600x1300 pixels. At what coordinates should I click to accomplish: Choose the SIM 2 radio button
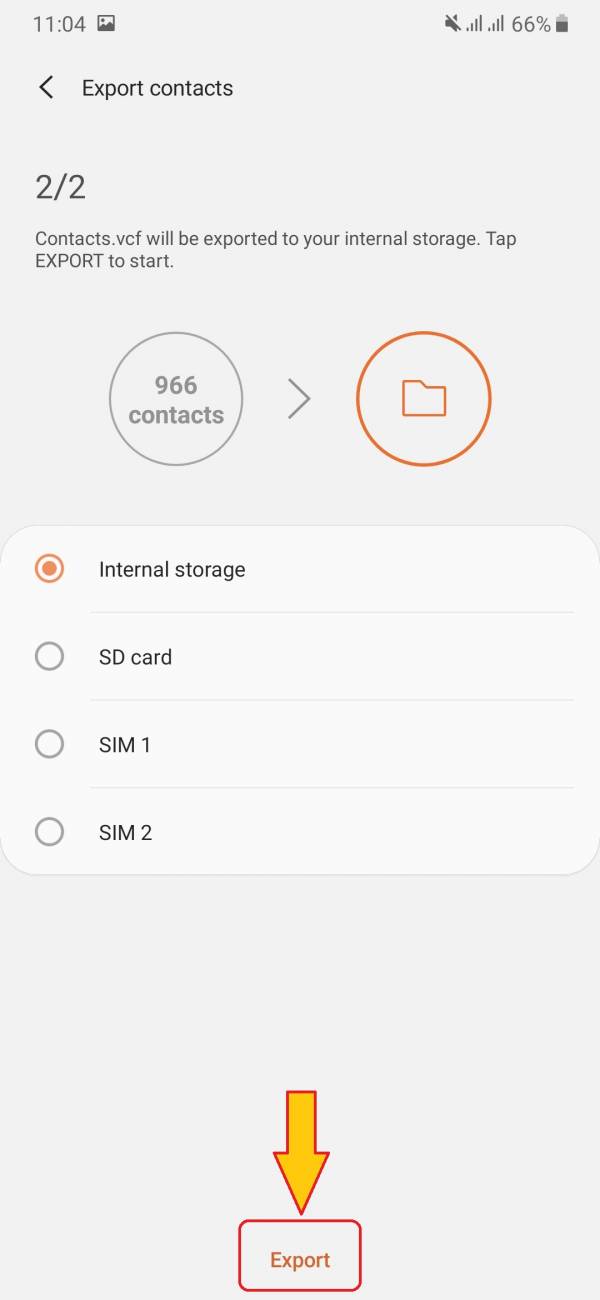pos(49,832)
